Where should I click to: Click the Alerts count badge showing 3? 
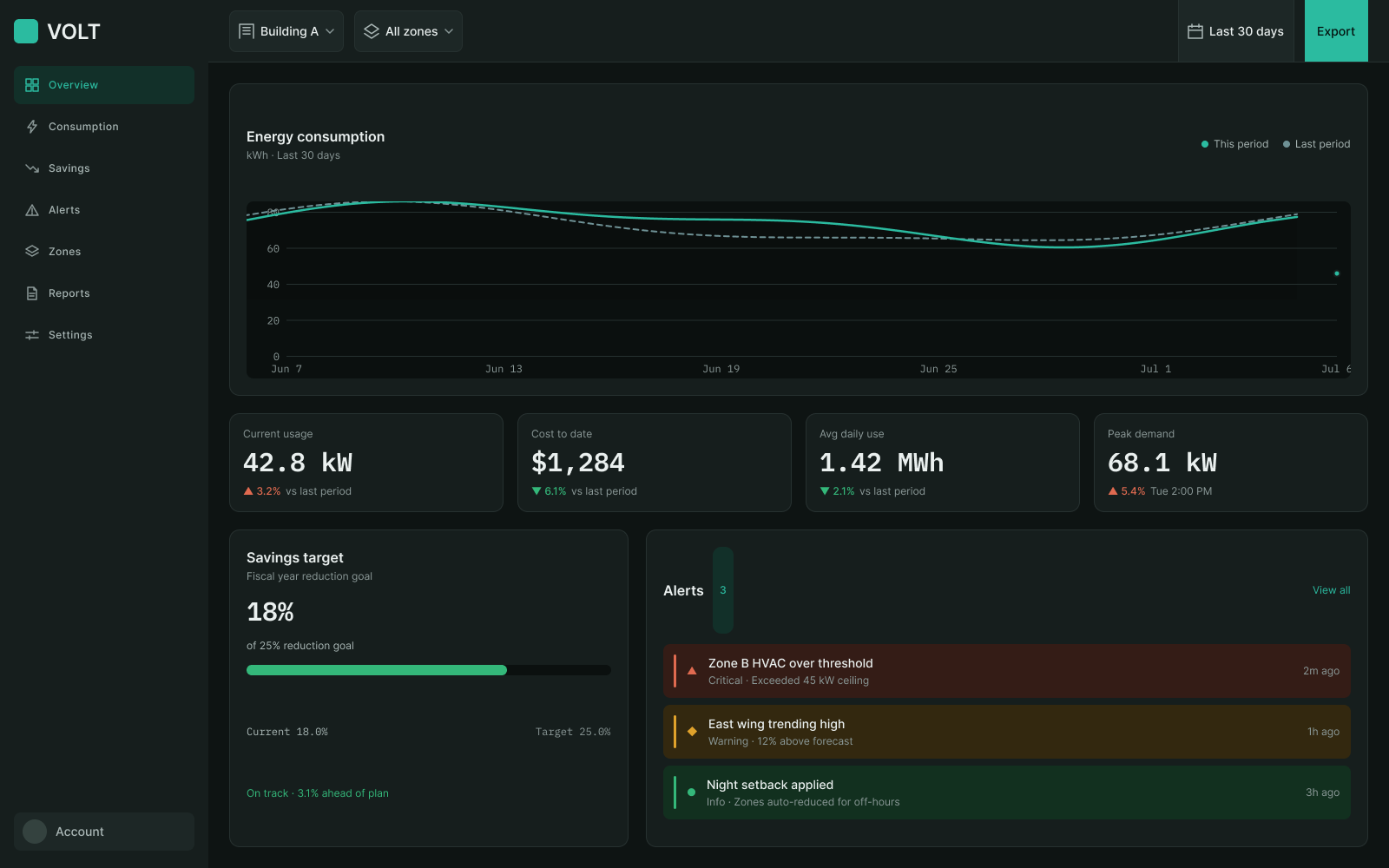click(x=723, y=590)
